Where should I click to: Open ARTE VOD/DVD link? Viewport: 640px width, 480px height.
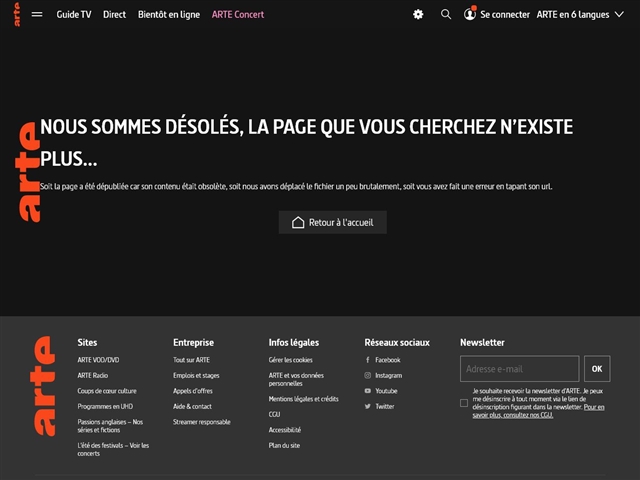98,360
